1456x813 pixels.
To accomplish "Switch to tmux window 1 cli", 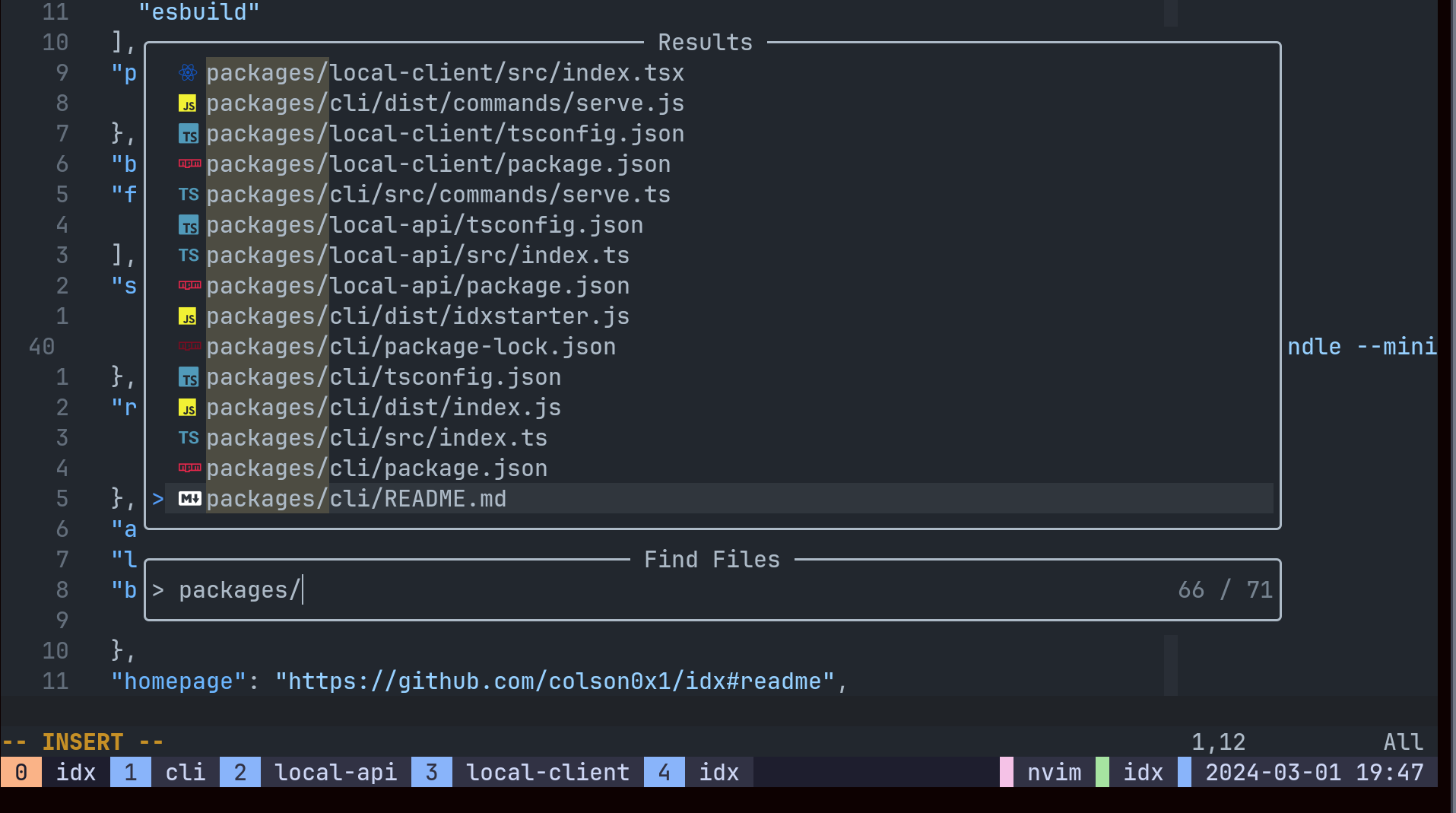I will 165,773.
